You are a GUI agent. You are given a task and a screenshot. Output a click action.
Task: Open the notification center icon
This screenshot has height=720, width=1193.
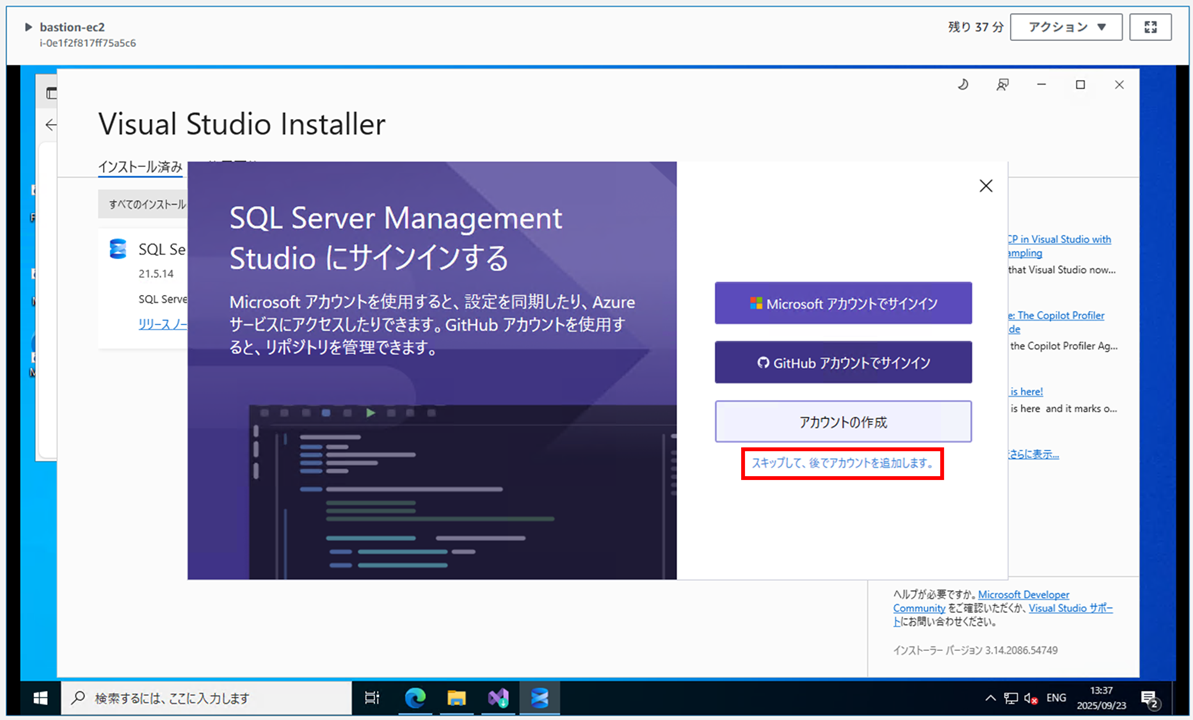pos(1150,699)
